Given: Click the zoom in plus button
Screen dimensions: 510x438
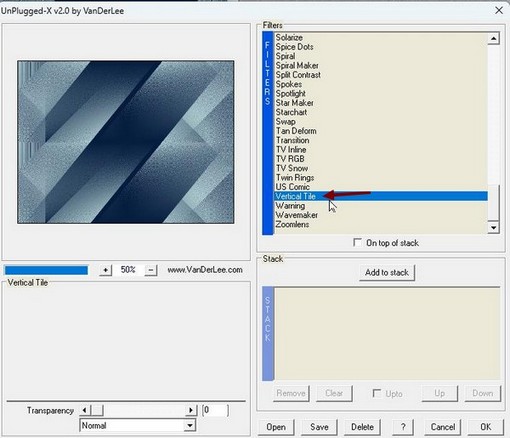Looking at the screenshot, I should (x=105, y=270).
